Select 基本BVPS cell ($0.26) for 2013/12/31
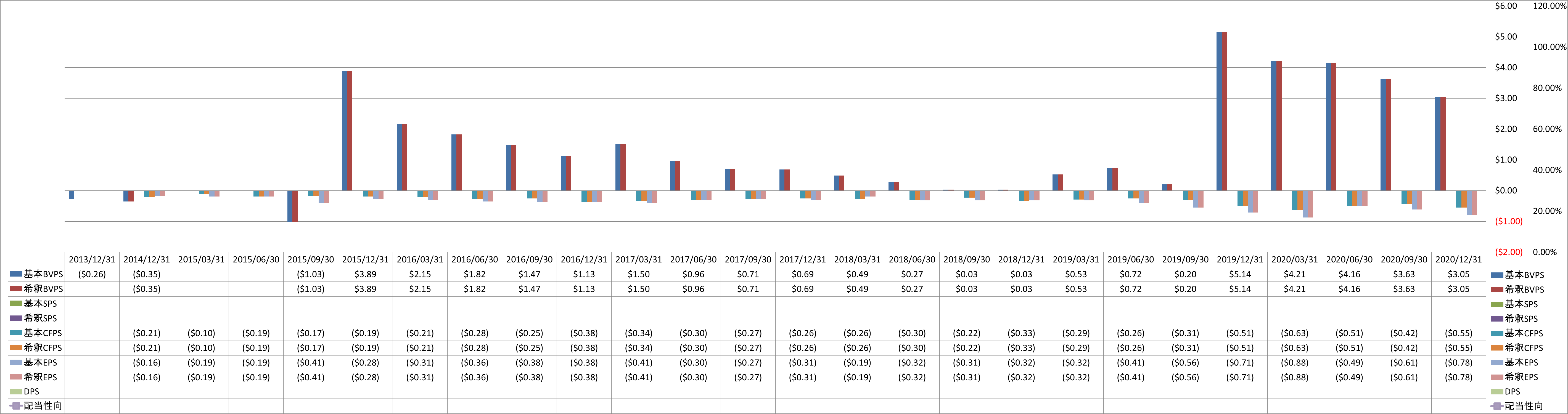 [x=92, y=275]
